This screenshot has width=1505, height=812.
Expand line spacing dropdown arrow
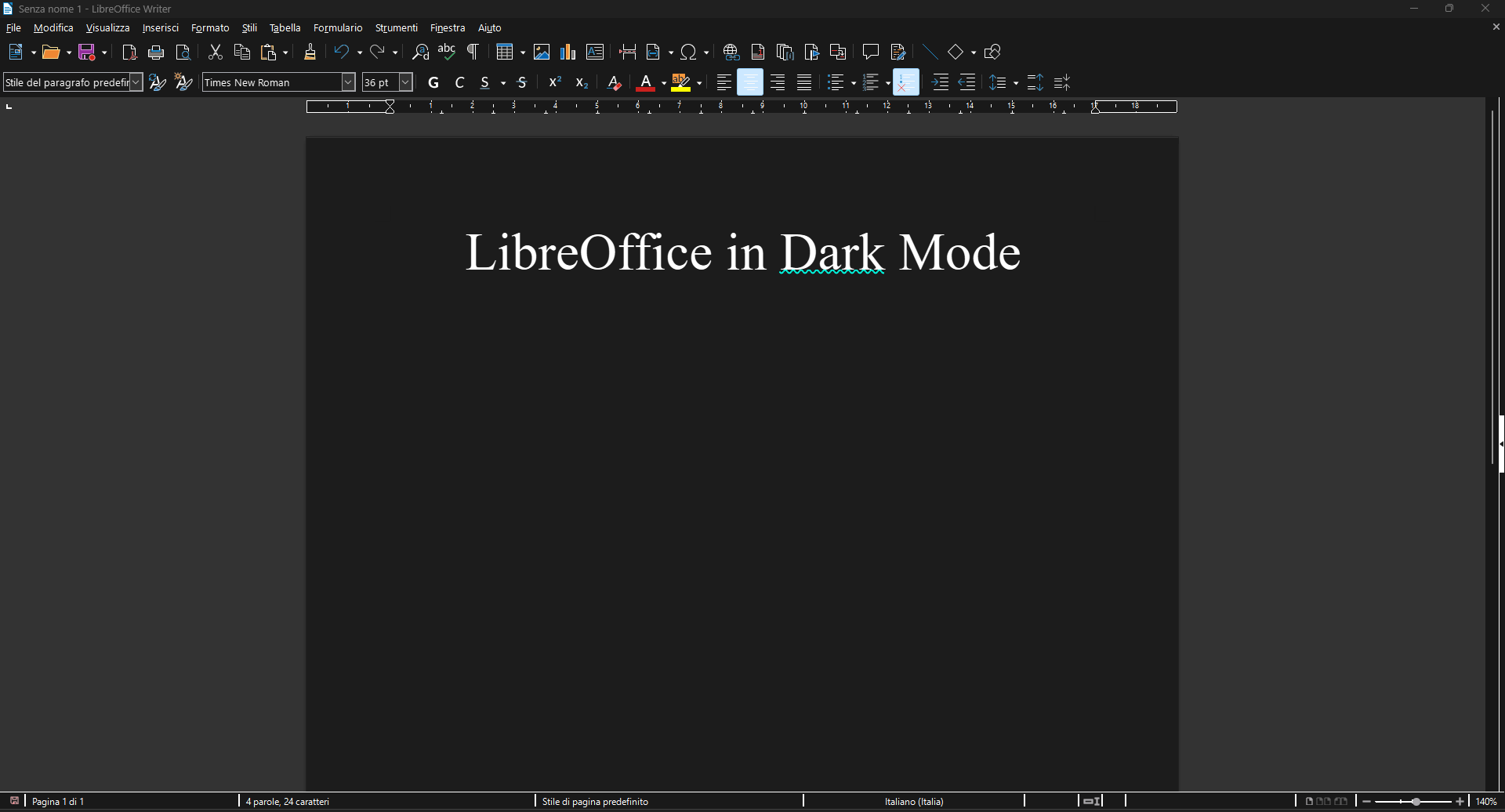pos(1016,83)
